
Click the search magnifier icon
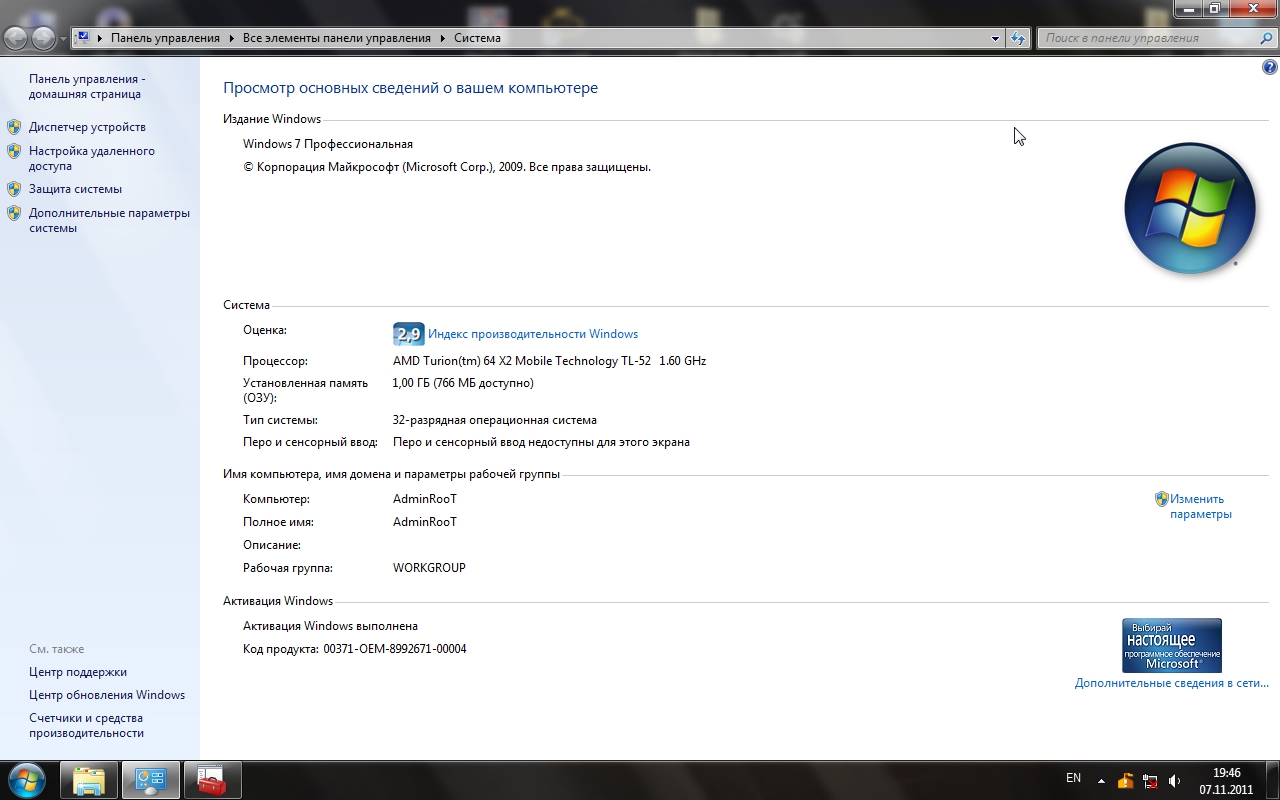[x=1266, y=38]
